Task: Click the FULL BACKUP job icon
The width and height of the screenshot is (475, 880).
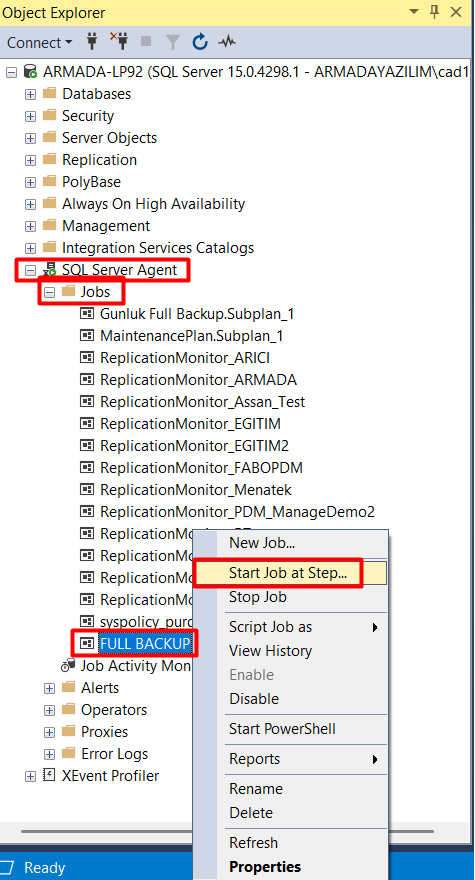Action: pos(87,643)
